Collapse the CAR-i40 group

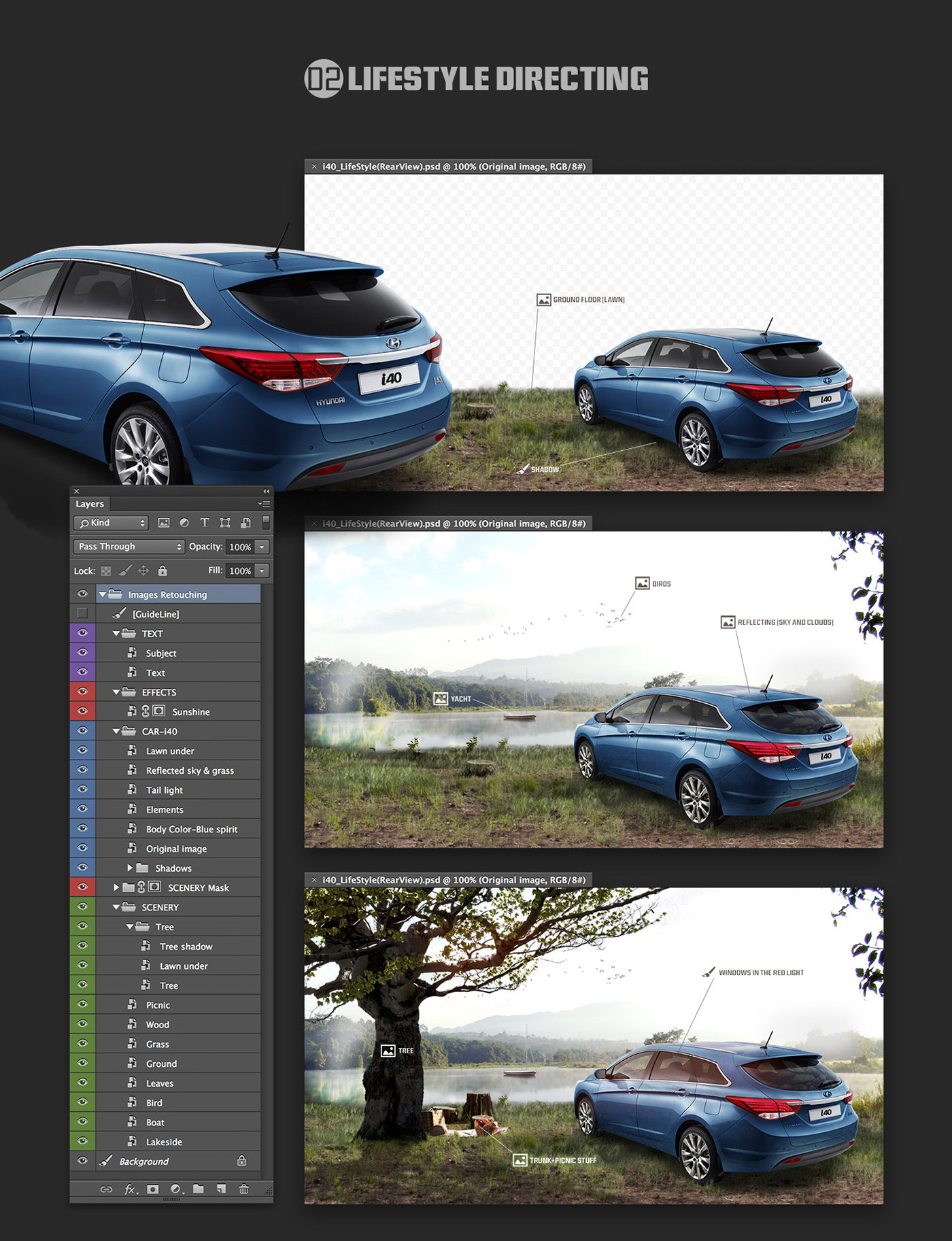click(x=116, y=732)
